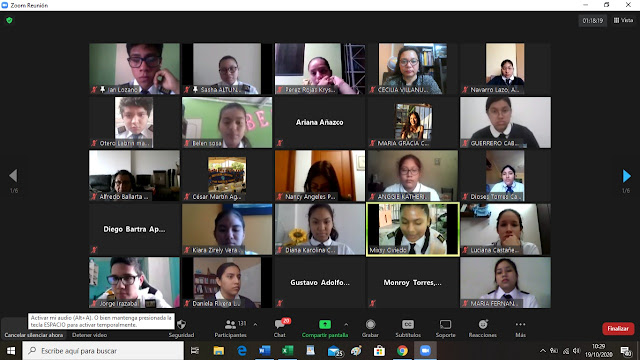Expand arrow beside Participantes
This screenshot has height=360, width=640.
[x=256, y=324]
